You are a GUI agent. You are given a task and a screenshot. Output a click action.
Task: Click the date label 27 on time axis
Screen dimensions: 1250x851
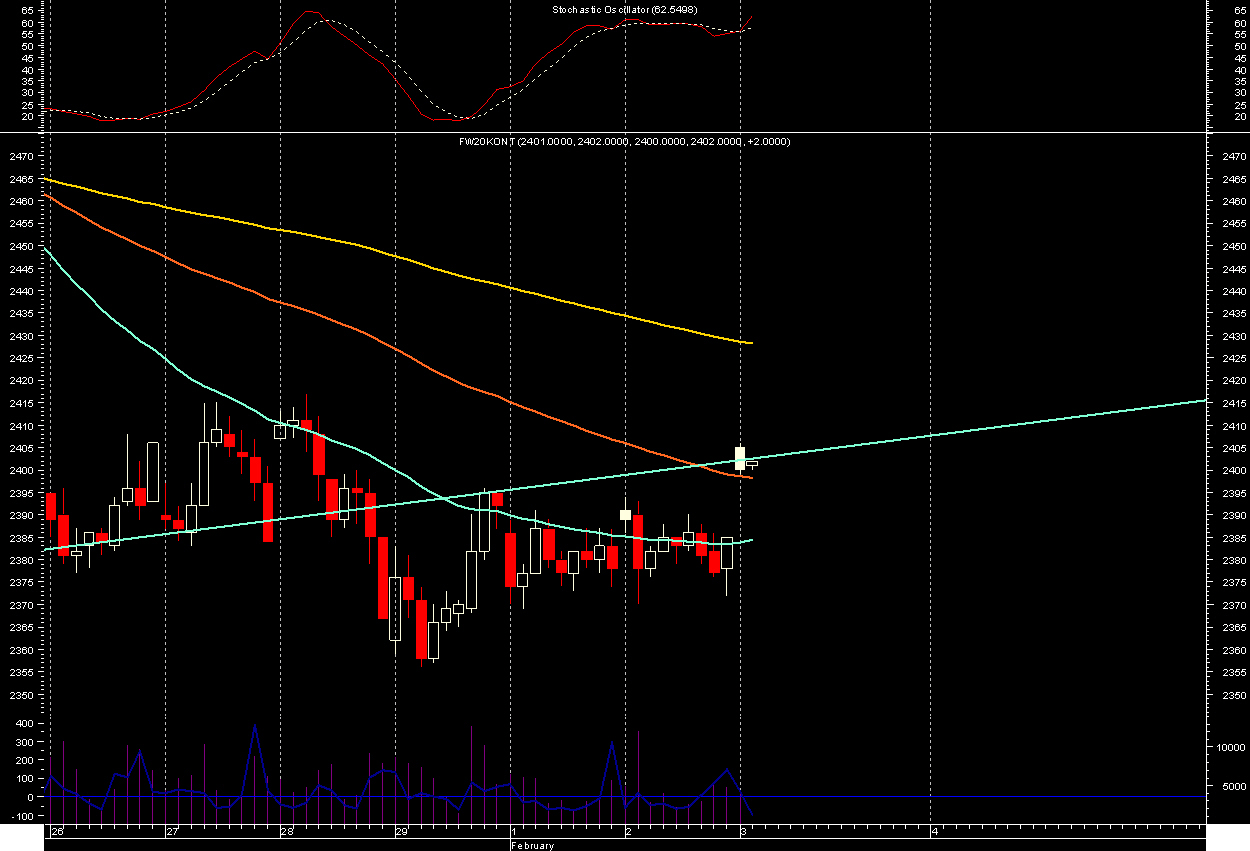(x=172, y=831)
